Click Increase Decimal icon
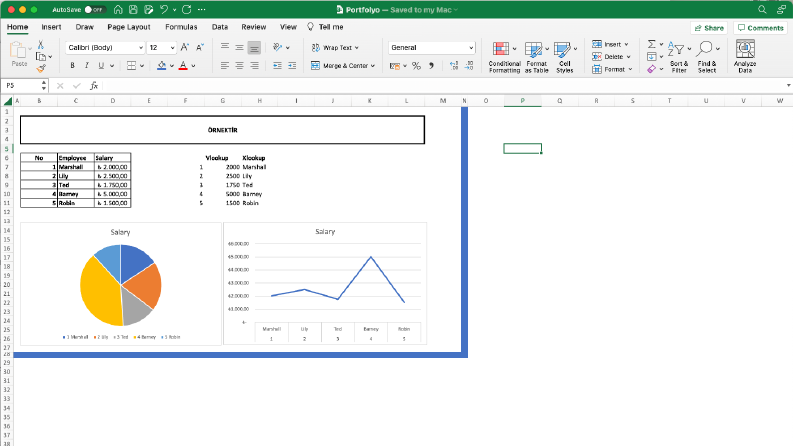793x446 pixels. [454, 66]
